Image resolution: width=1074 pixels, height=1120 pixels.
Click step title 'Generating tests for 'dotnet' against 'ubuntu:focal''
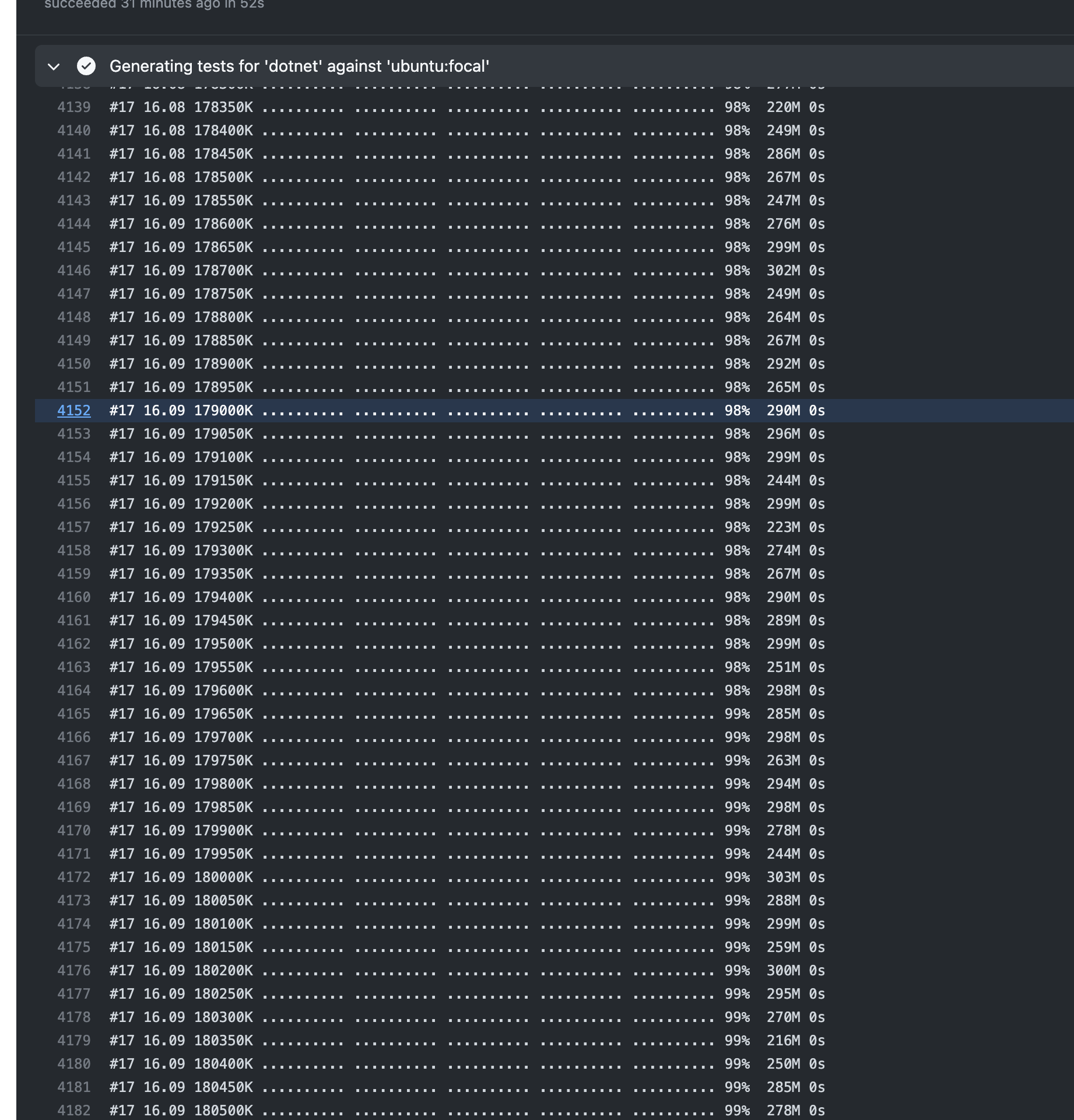(299, 66)
